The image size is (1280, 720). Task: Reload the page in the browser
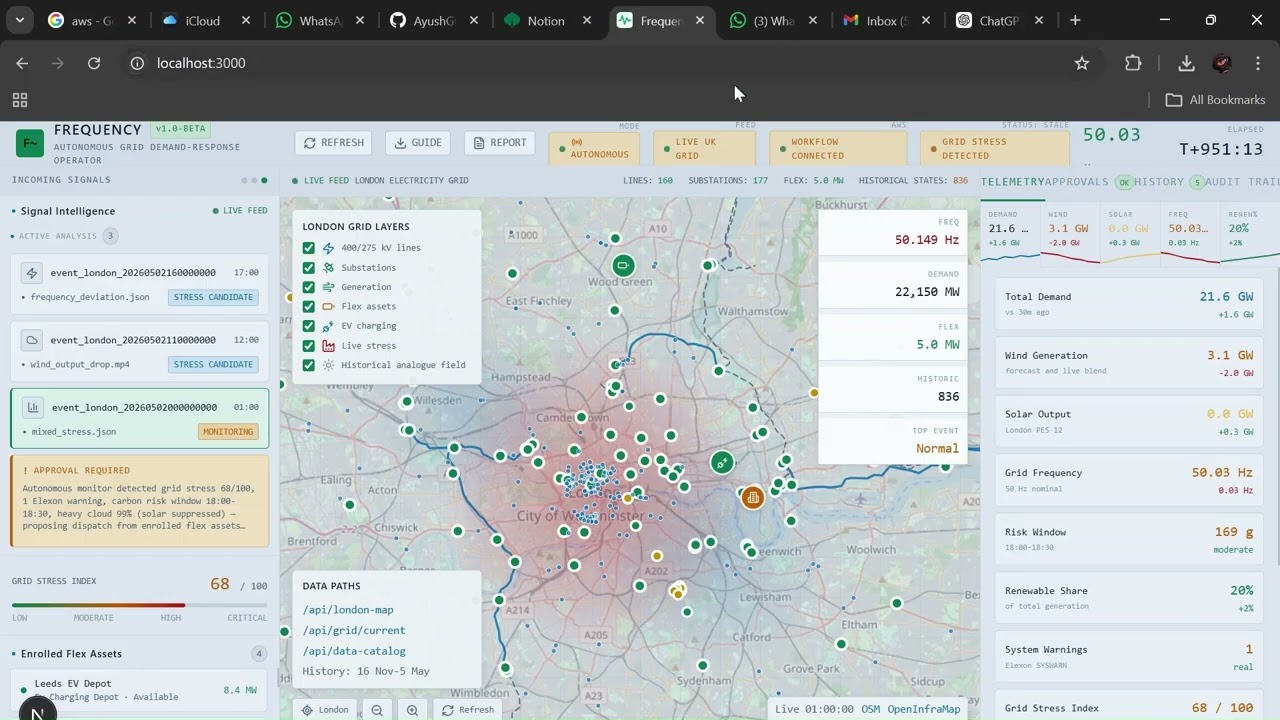(x=94, y=63)
